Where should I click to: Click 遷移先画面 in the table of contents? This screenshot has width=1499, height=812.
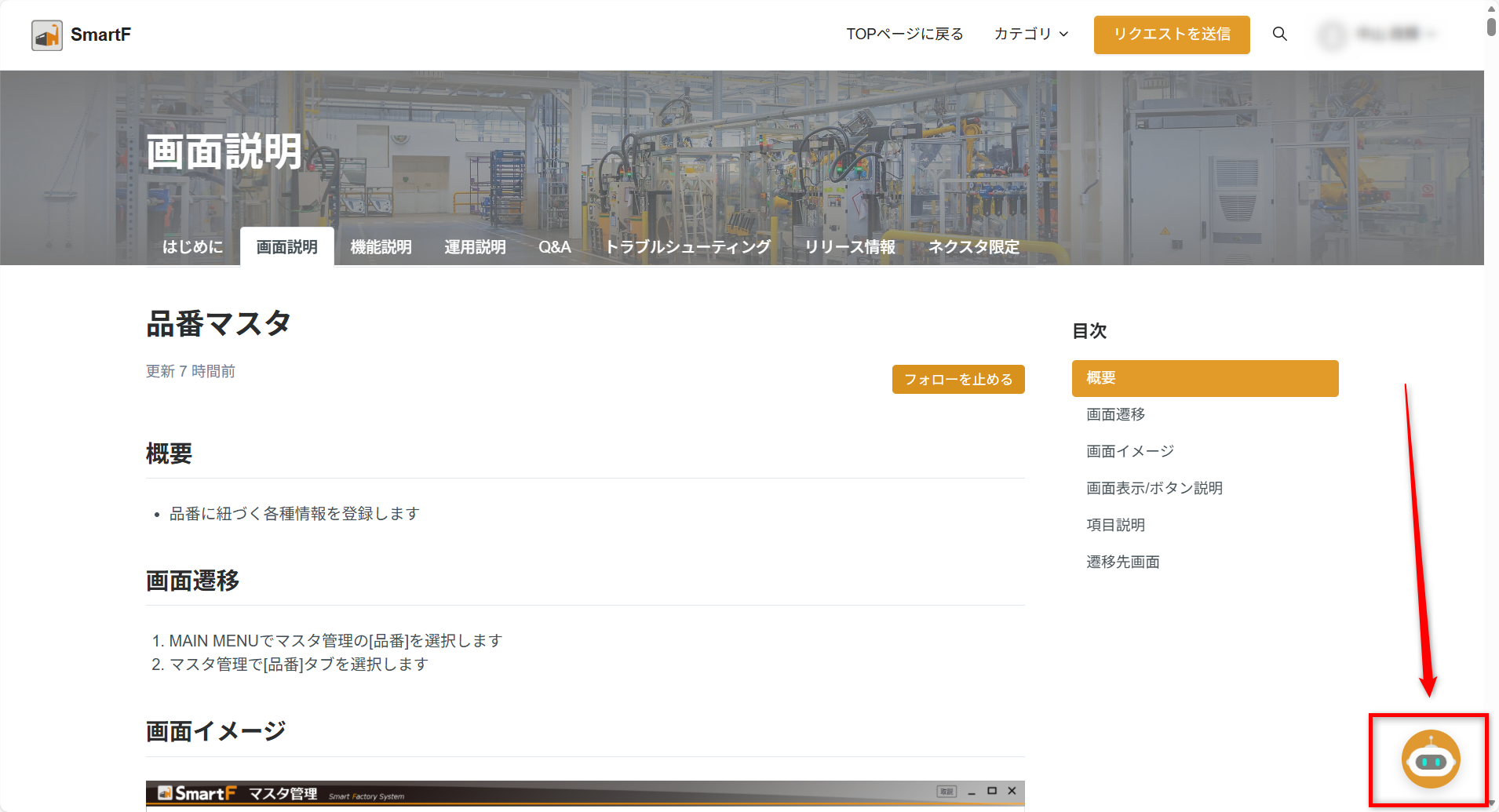coord(1122,562)
